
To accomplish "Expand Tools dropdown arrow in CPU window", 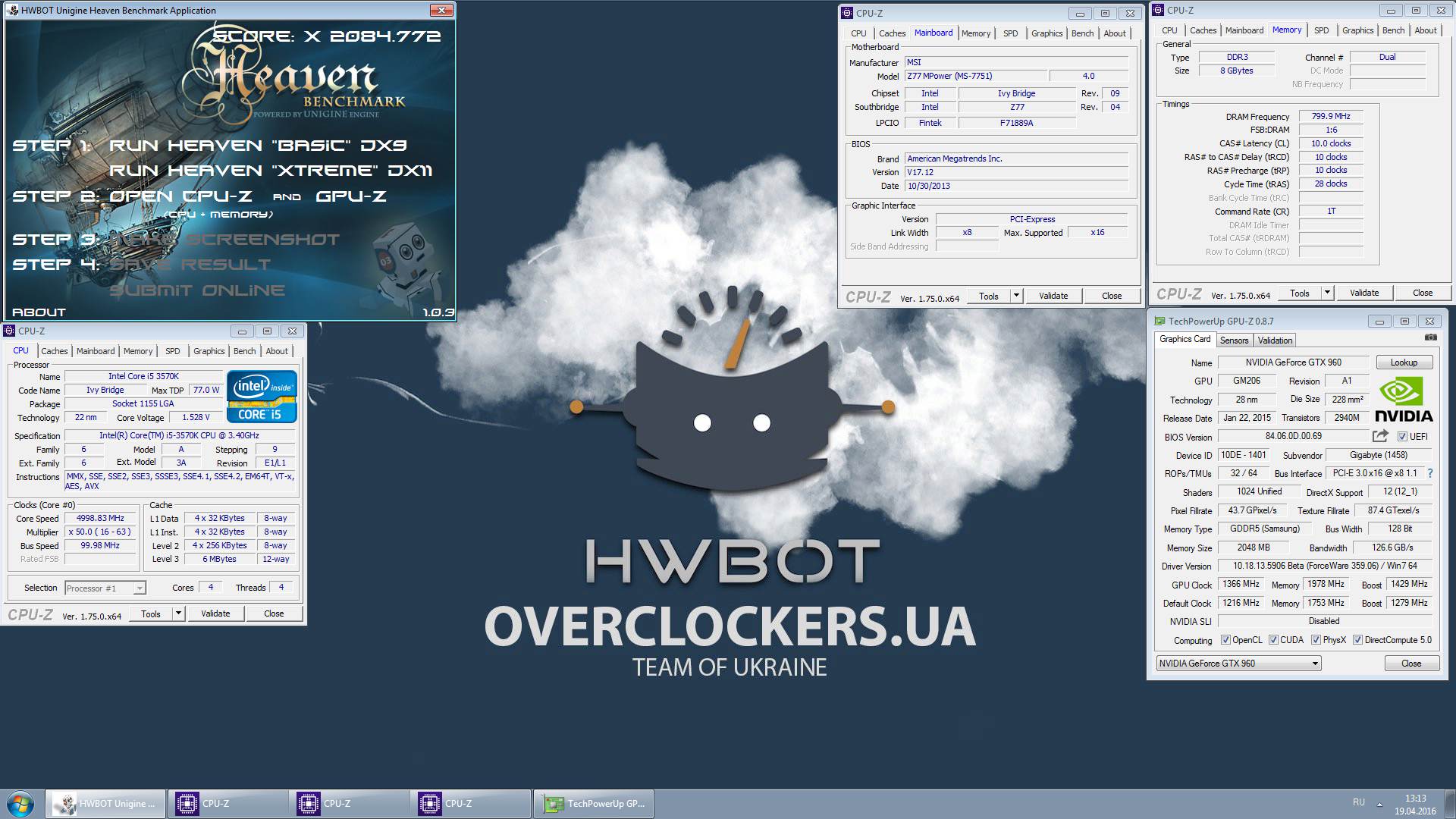I will [x=178, y=613].
